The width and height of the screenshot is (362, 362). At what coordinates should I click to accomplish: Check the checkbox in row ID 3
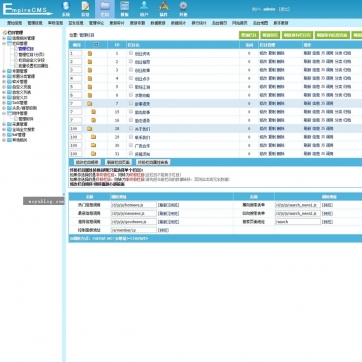pos(131,70)
